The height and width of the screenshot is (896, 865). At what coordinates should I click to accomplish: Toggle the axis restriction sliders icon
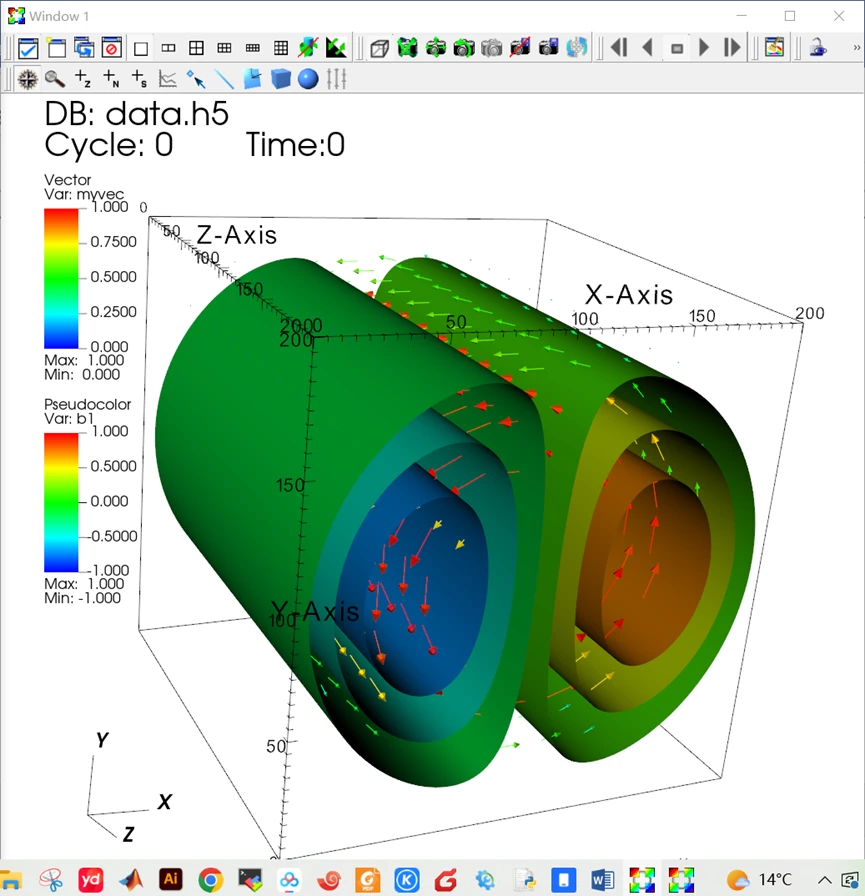click(x=337, y=79)
